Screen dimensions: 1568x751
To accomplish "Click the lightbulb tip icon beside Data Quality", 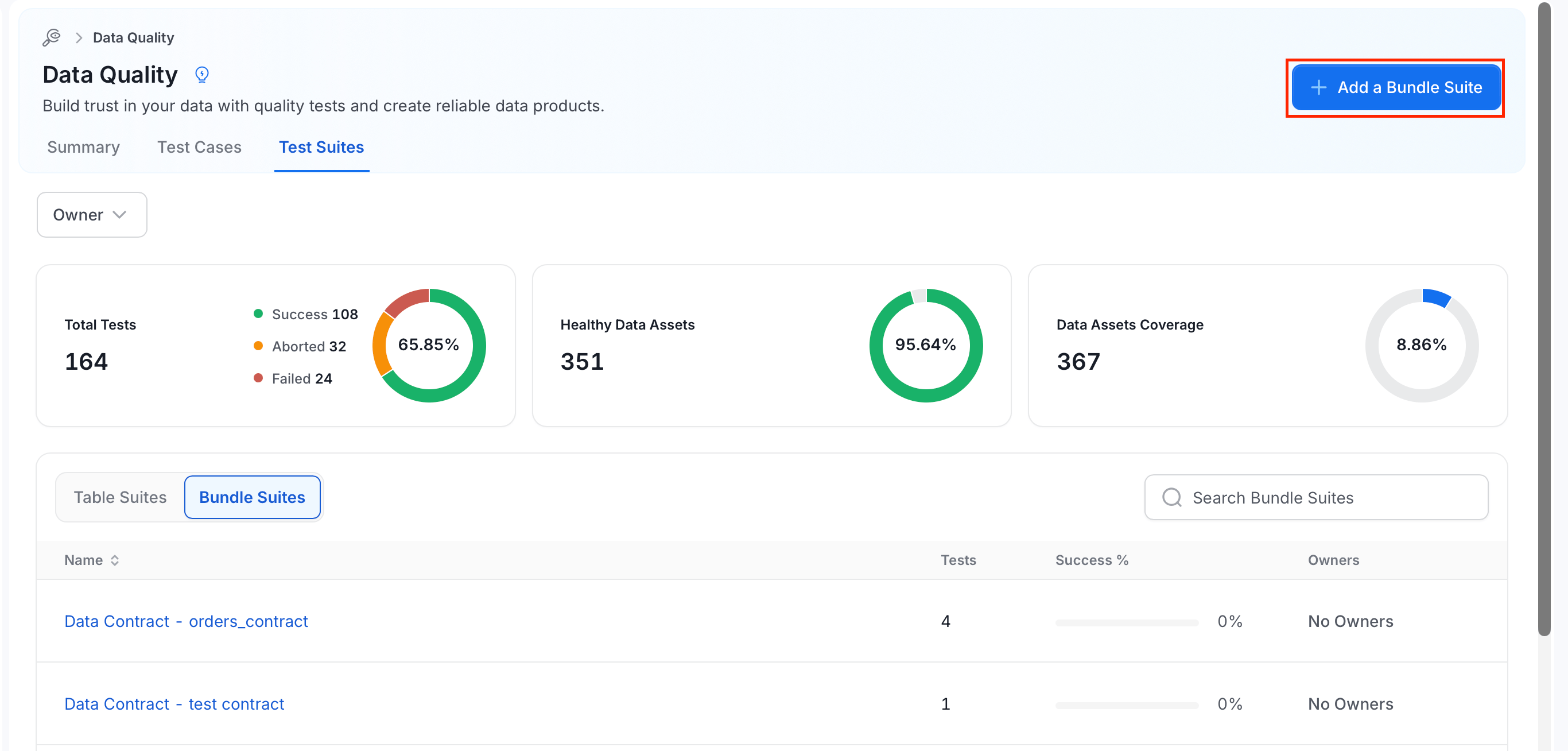I will [201, 74].
